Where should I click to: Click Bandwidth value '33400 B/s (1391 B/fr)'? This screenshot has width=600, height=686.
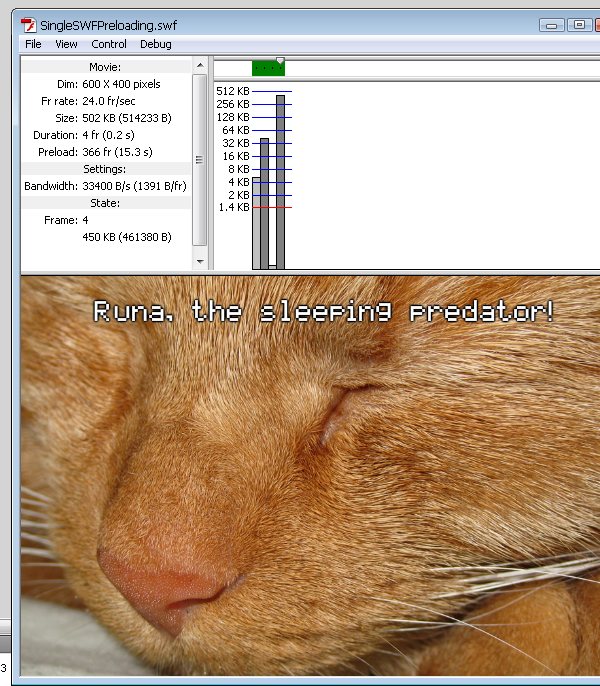(134, 186)
